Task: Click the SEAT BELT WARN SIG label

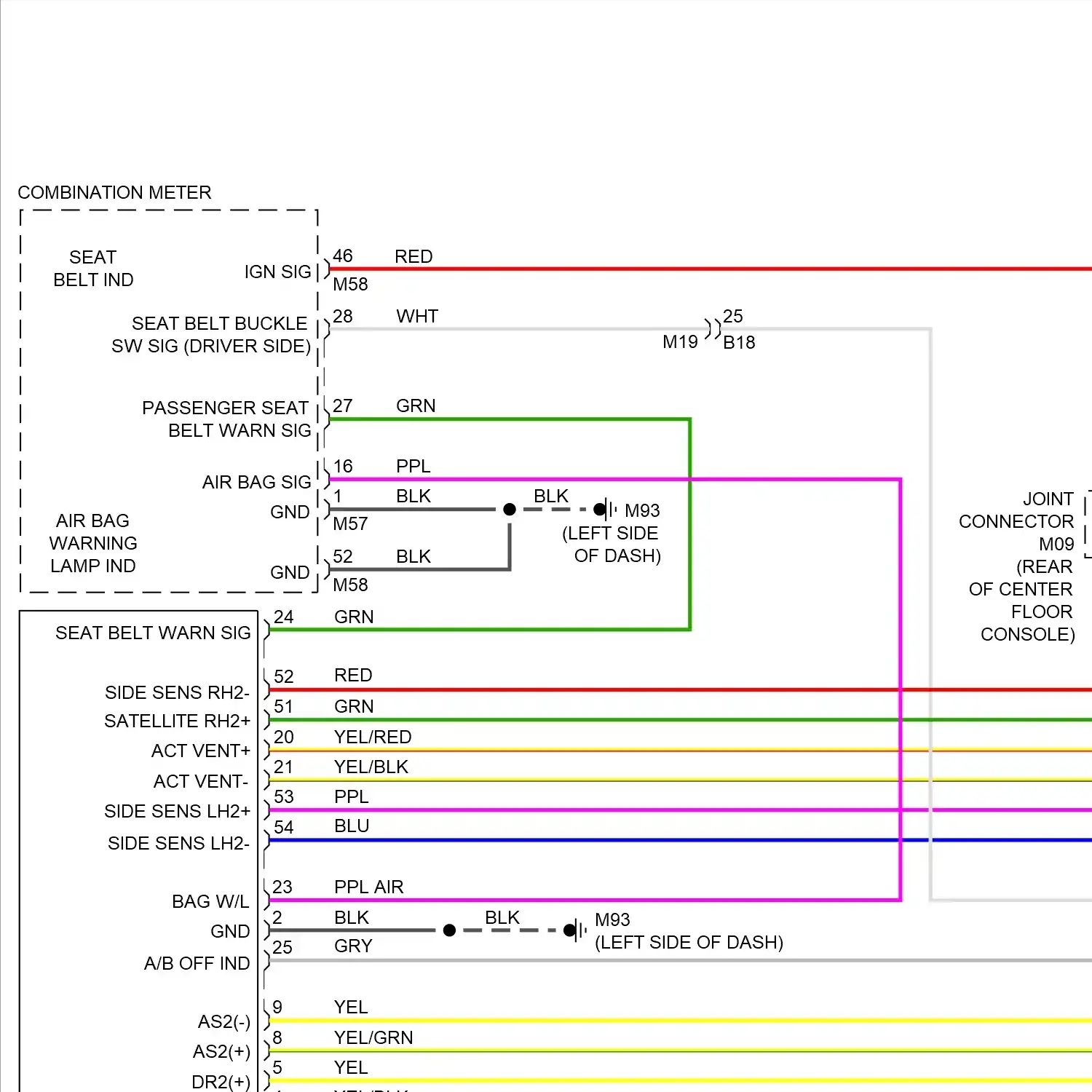Action: coord(153,633)
